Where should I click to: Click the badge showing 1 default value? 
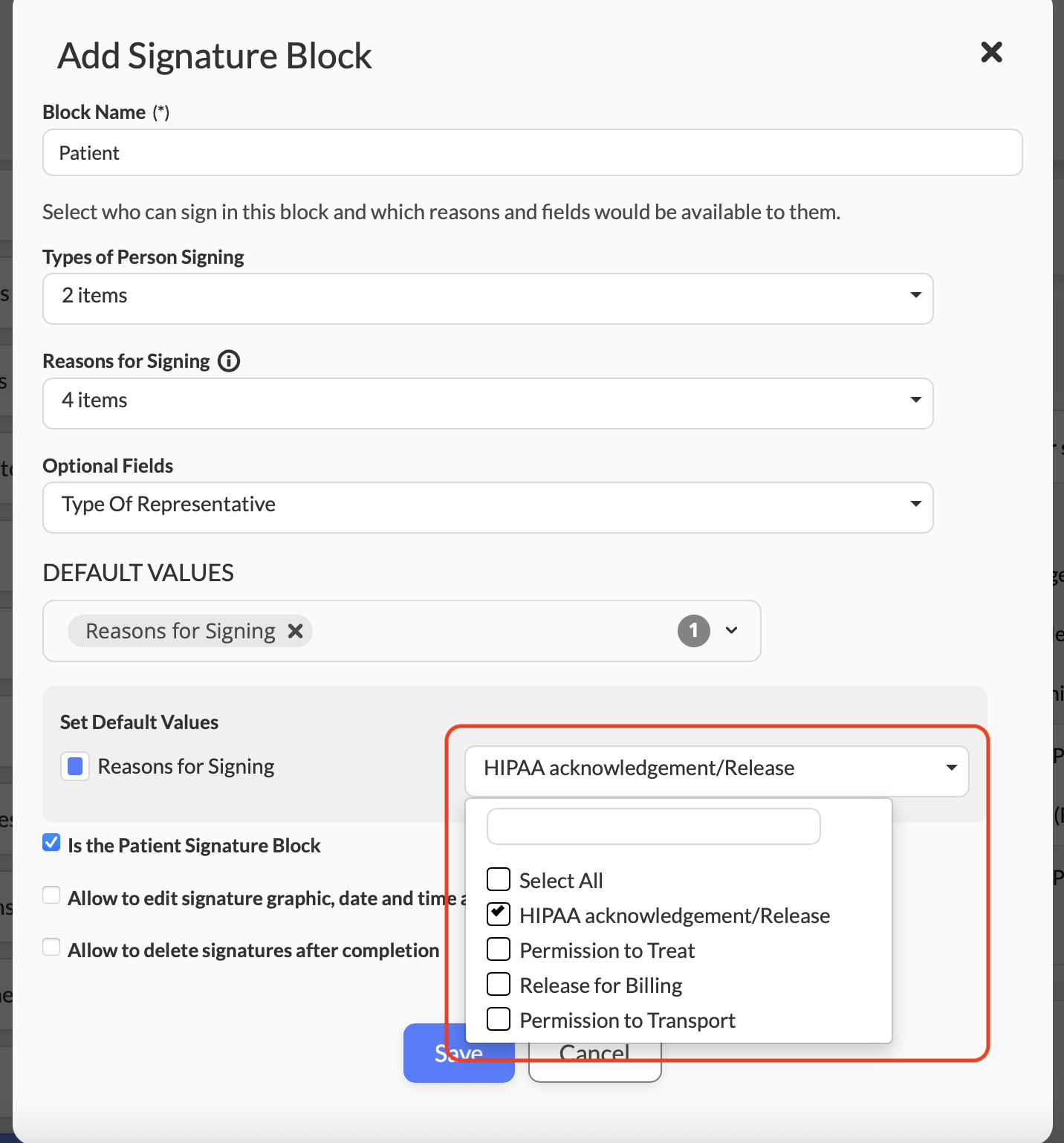coord(693,631)
